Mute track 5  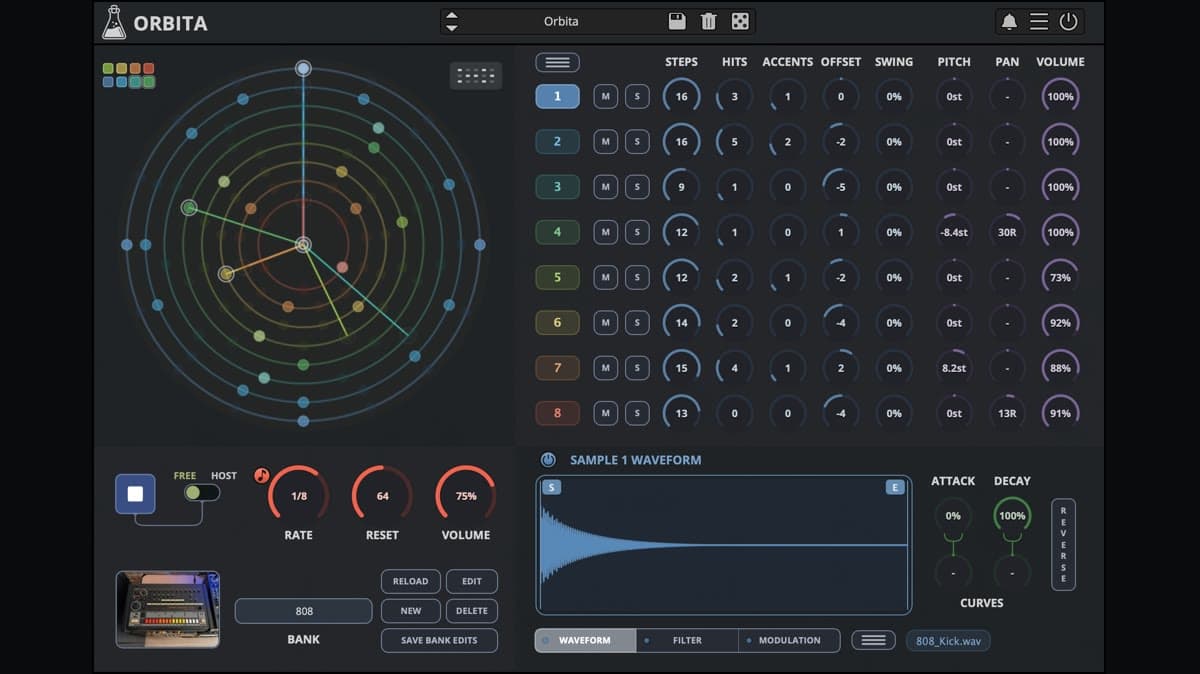[605, 277]
